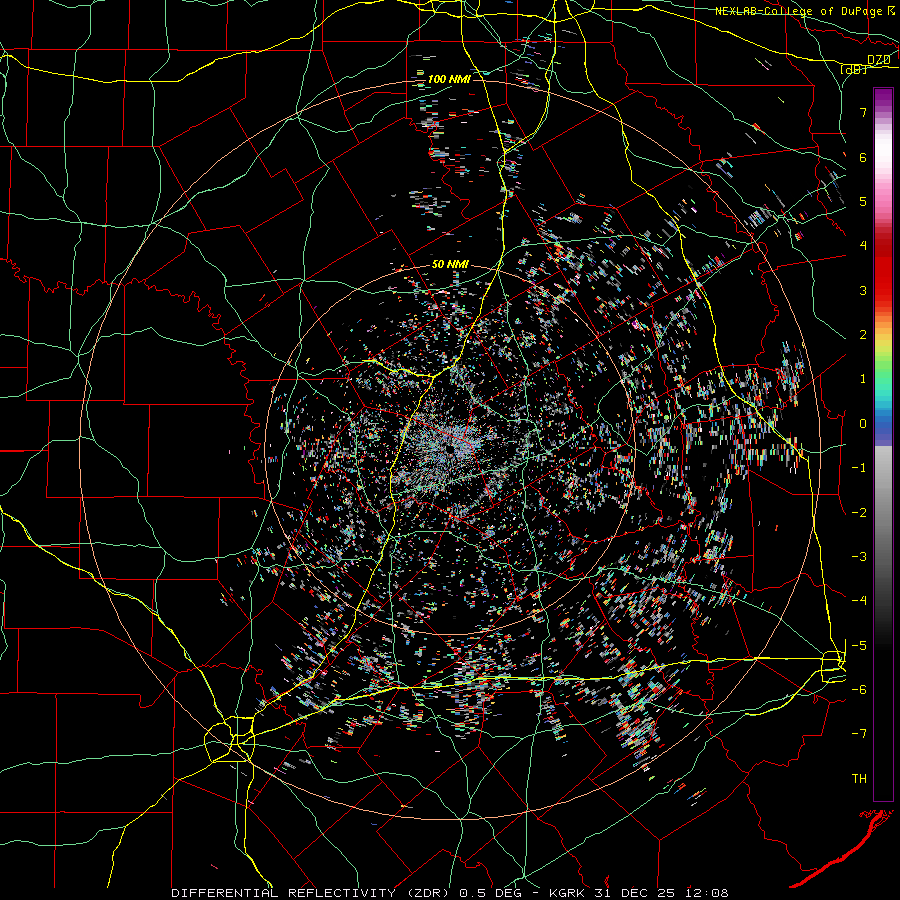
Task: Click the "5" value on the color scale
Action: click(x=863, y=201)
